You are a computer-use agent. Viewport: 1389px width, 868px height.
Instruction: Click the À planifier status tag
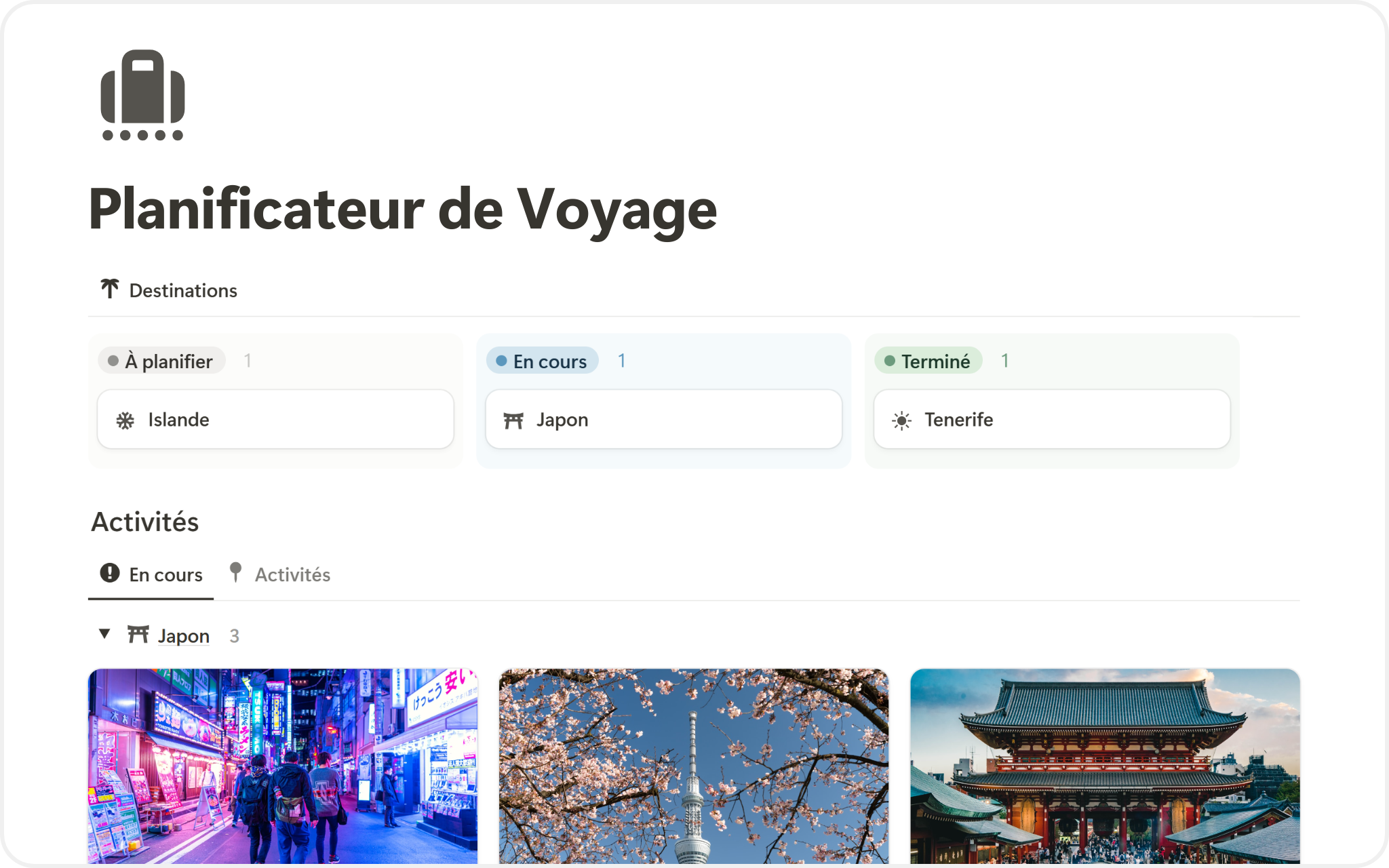(x=161, y=361)
